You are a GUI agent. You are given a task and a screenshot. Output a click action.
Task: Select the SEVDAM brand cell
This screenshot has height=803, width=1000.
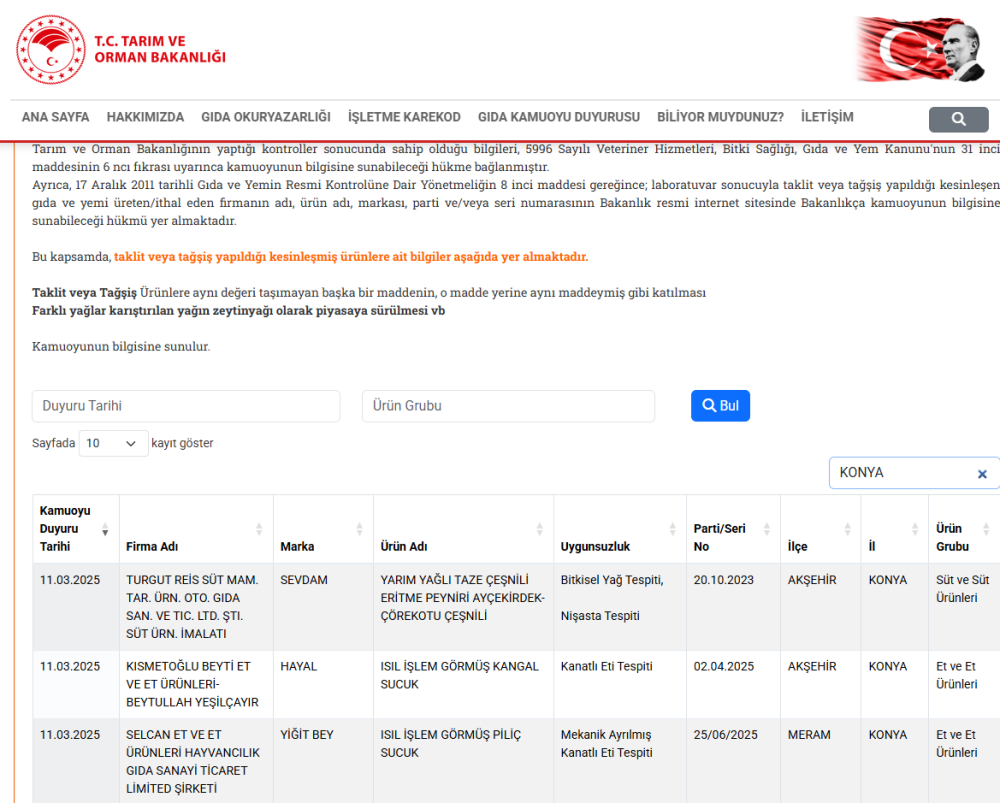[x=323, y=607]
